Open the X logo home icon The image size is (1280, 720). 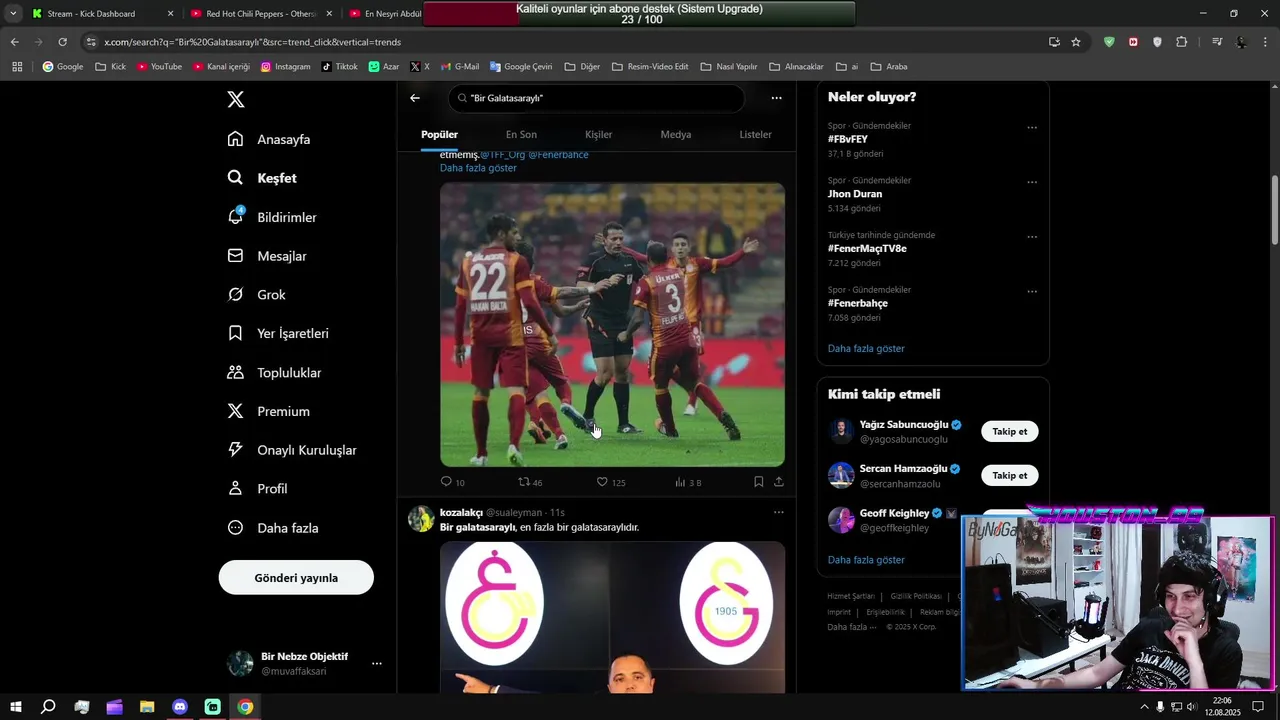236,99
